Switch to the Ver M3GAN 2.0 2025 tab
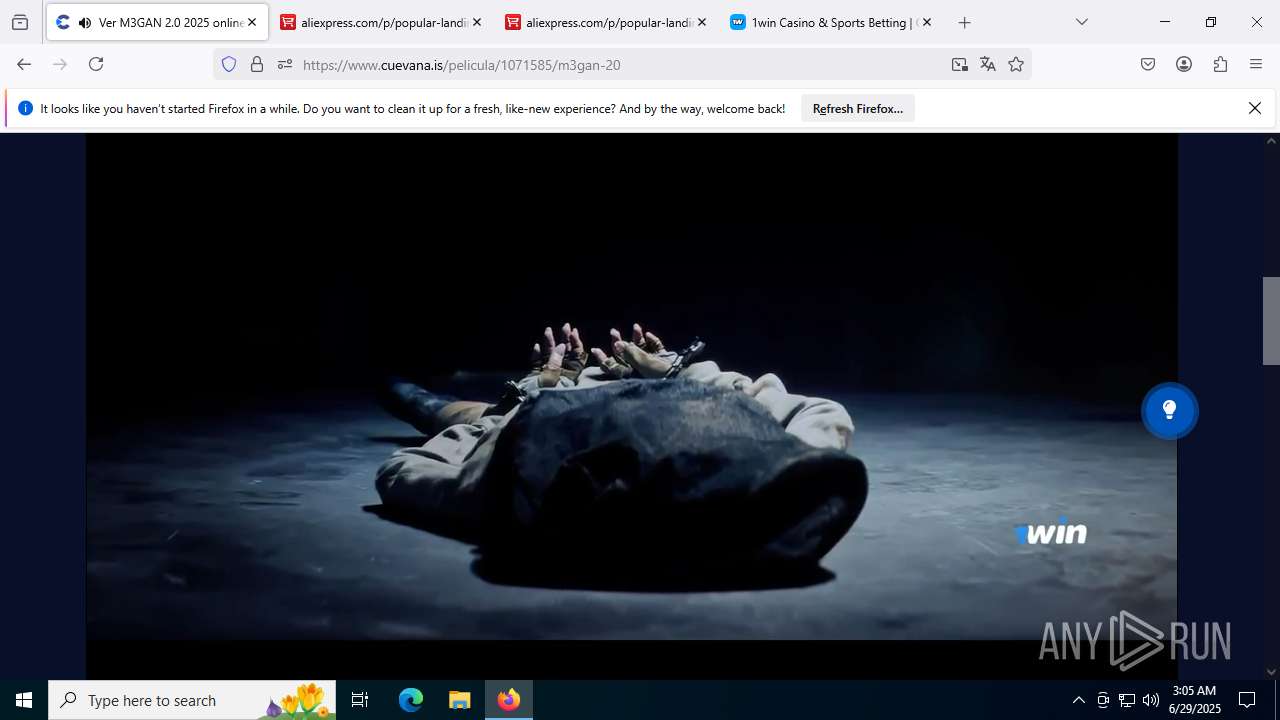Image resolution: width=1280 pixels, height=720 pixels. pyautogui.click(x=157, y=22)
